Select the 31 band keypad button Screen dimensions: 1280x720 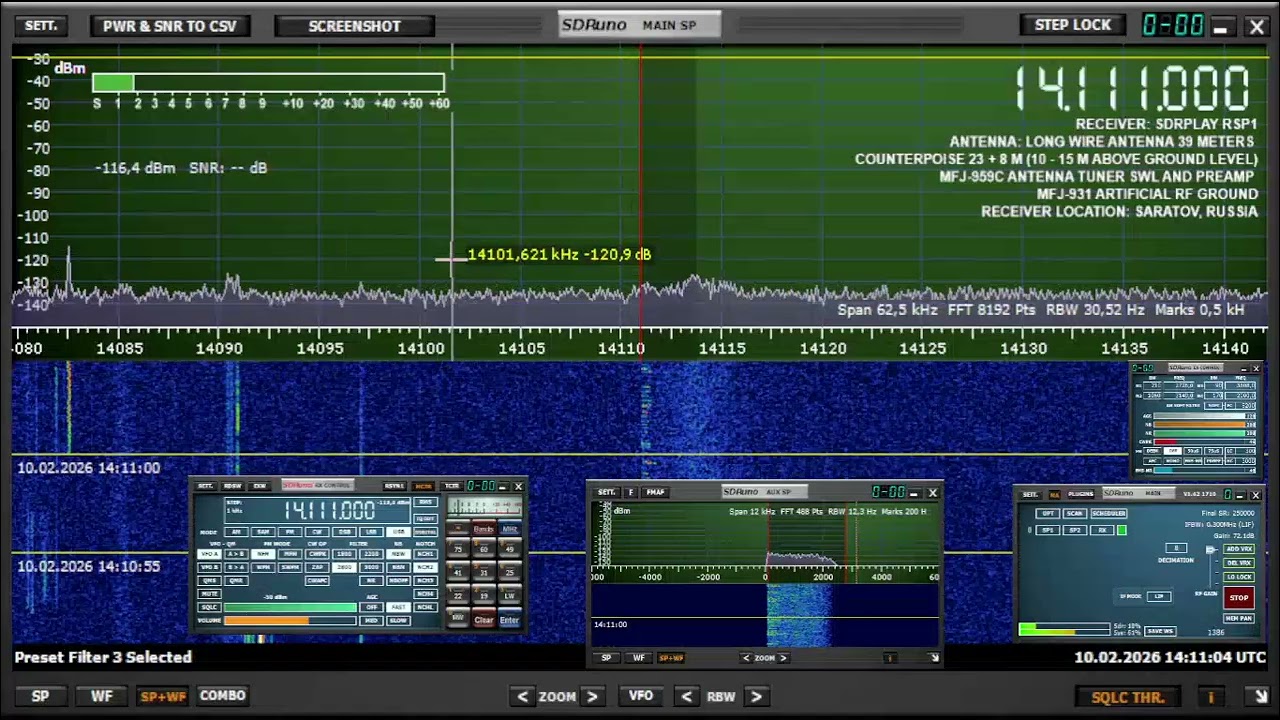(x=484, y=572)
